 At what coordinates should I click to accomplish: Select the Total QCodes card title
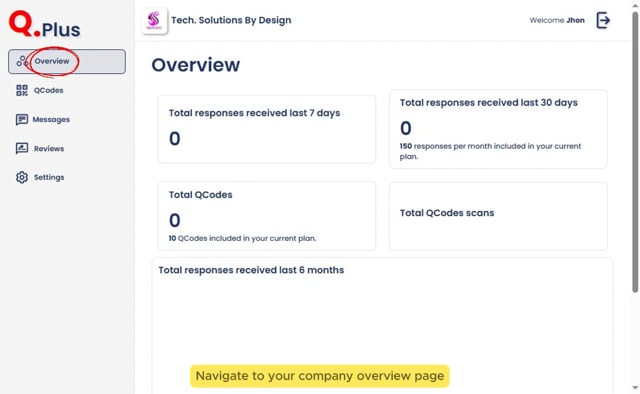pyautogui.click(x=201, y=195)
